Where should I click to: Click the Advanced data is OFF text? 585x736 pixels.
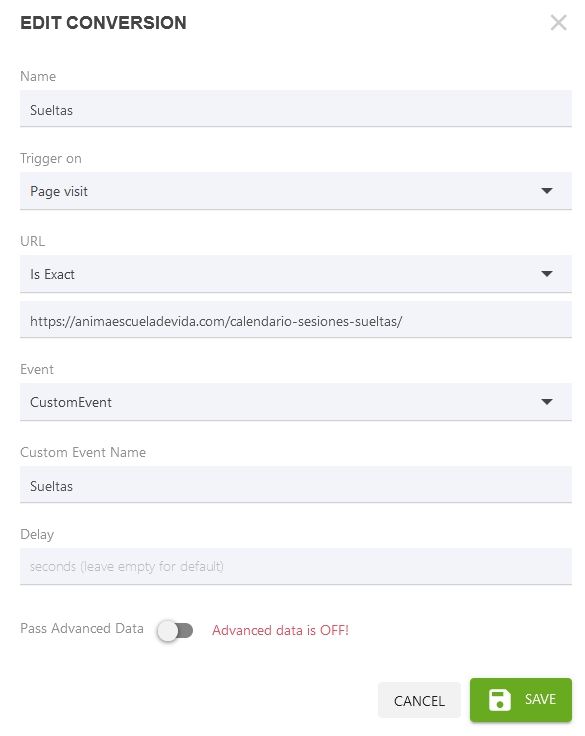tap(280, 630)
